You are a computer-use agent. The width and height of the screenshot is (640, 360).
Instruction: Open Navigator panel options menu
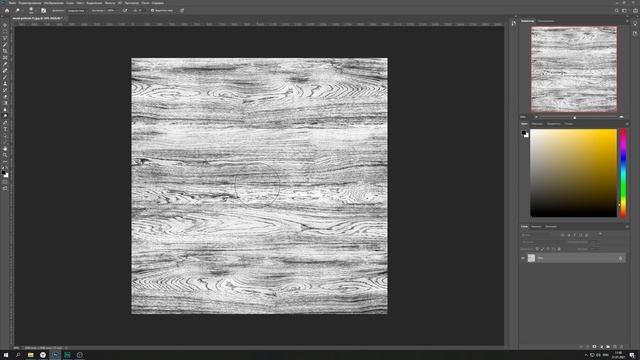pyautogui.click(x=627, y=21)
